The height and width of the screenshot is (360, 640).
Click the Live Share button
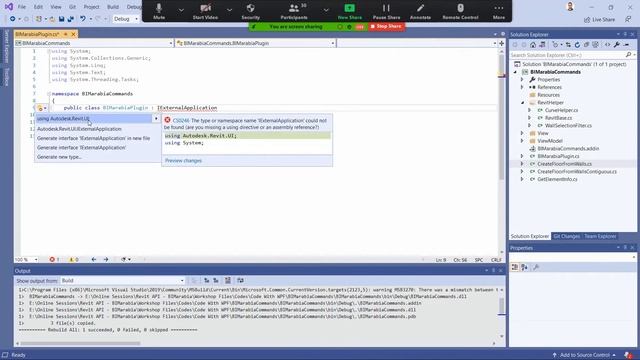[599, 20]
